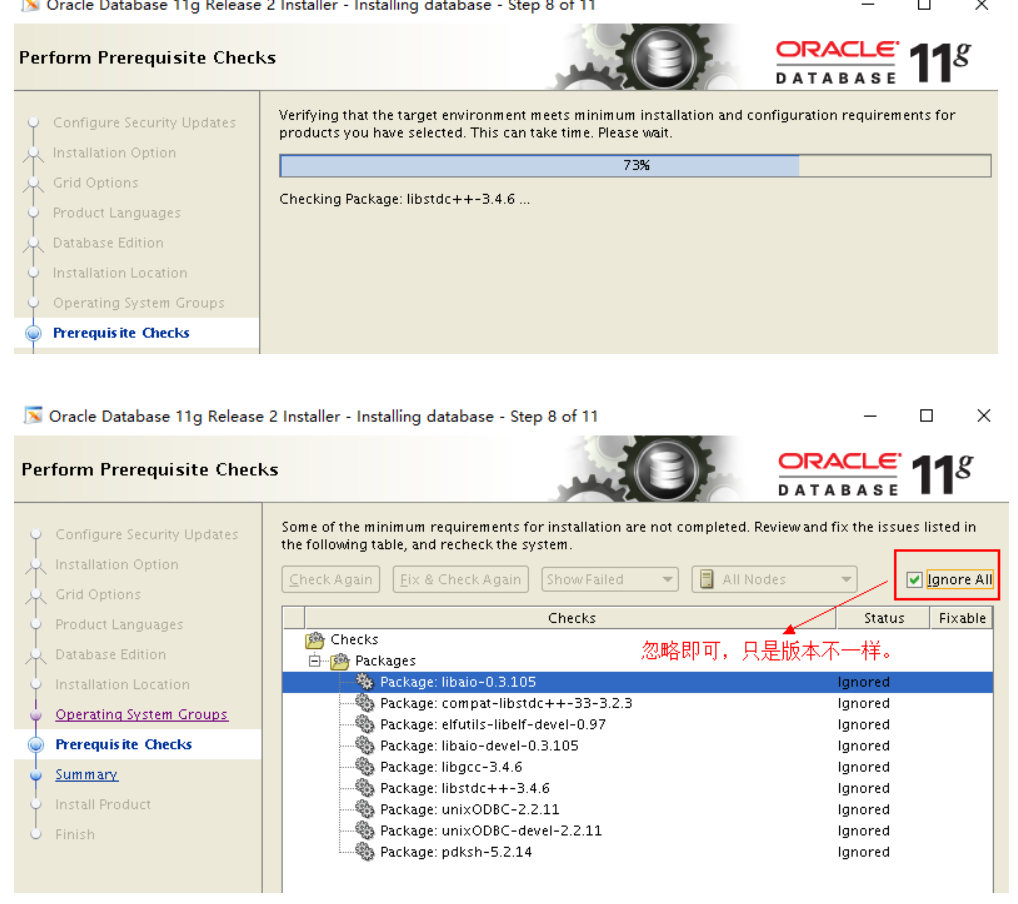Screen dimensions: 1018x904
Task: Click the Fixable column header
Action: 962,618
